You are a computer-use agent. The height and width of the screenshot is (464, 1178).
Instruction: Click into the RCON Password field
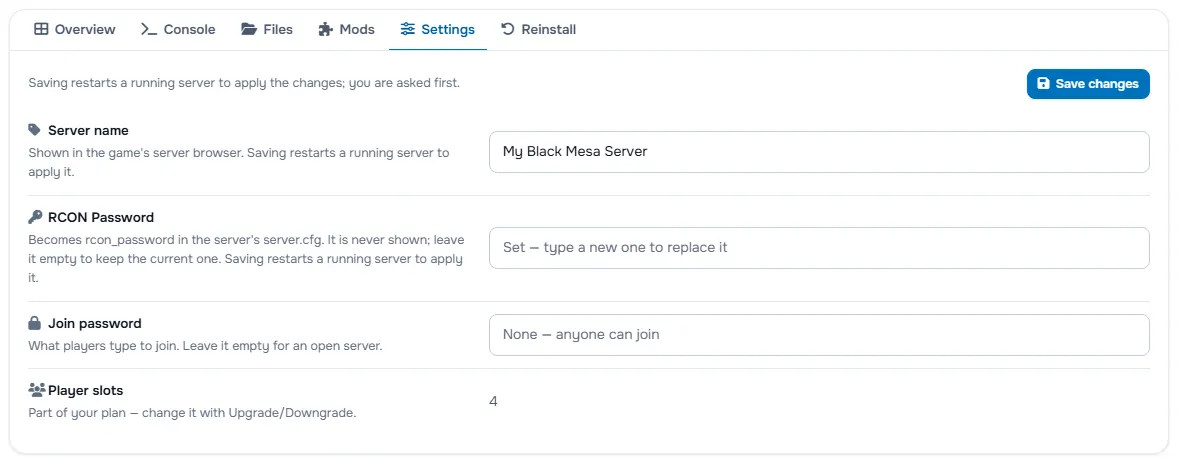pos(819,247)
